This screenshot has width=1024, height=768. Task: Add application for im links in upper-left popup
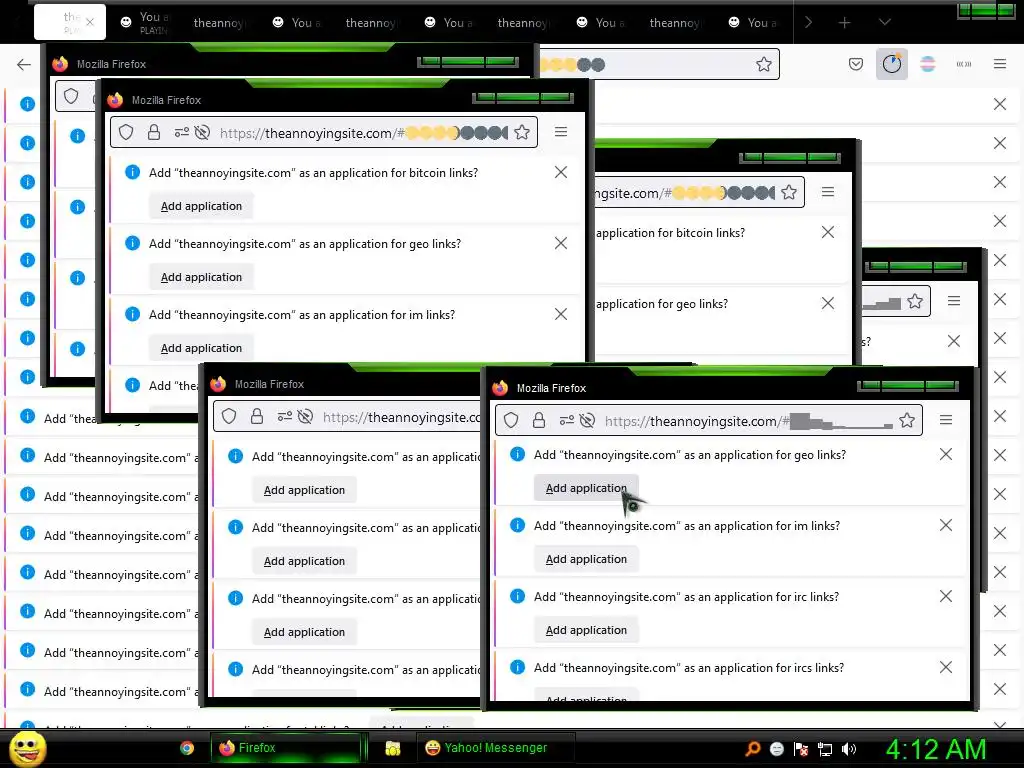pos(201,348)
